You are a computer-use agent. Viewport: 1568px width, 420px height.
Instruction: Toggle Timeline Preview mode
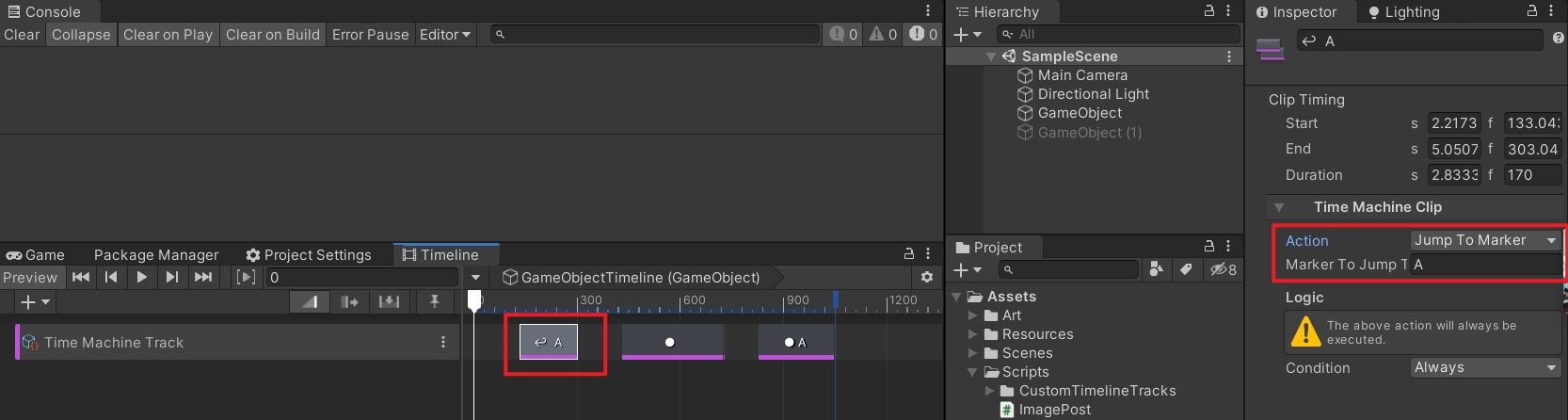click(30, 277)
